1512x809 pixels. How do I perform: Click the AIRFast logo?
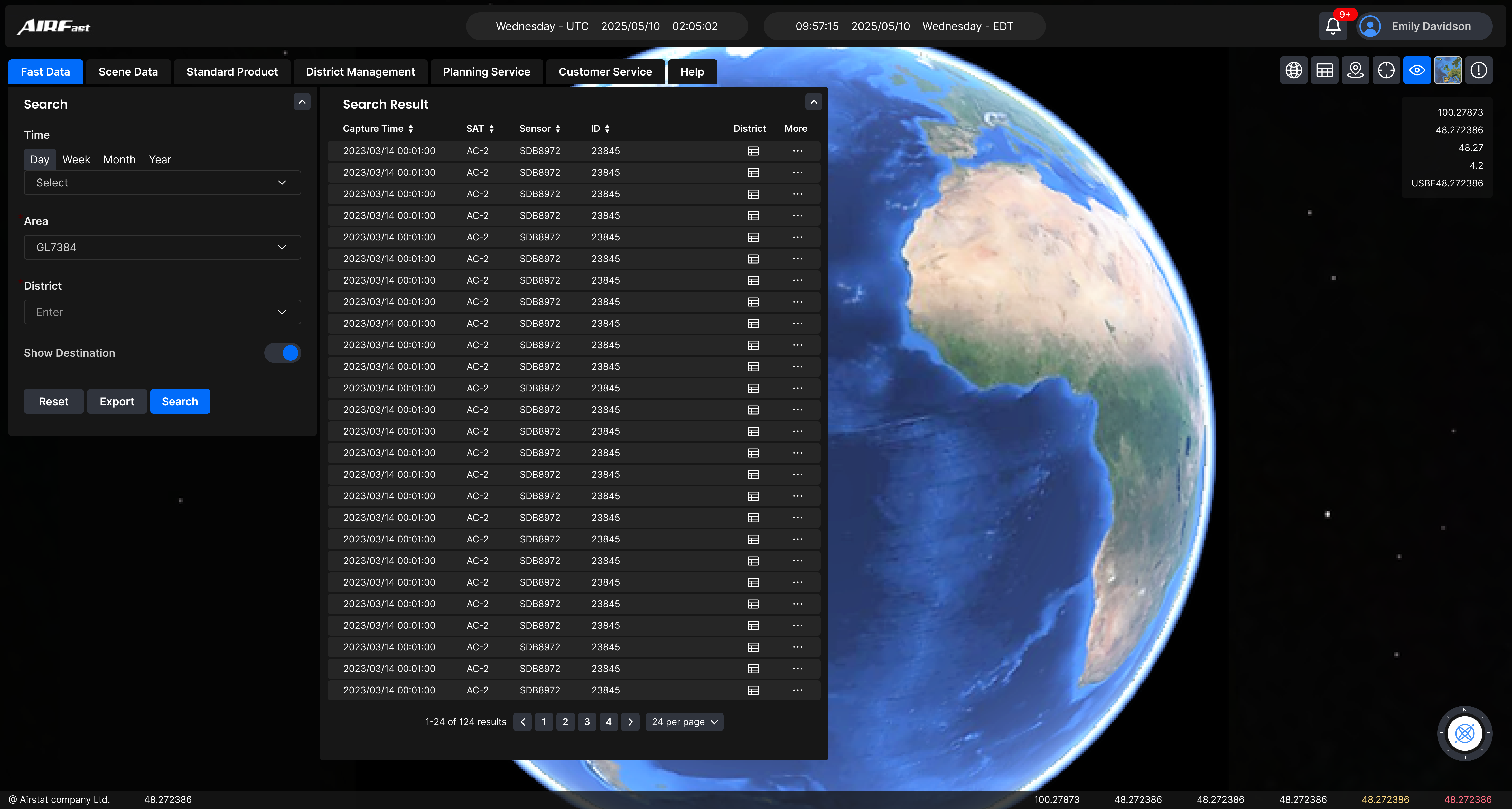coord(53,26)
